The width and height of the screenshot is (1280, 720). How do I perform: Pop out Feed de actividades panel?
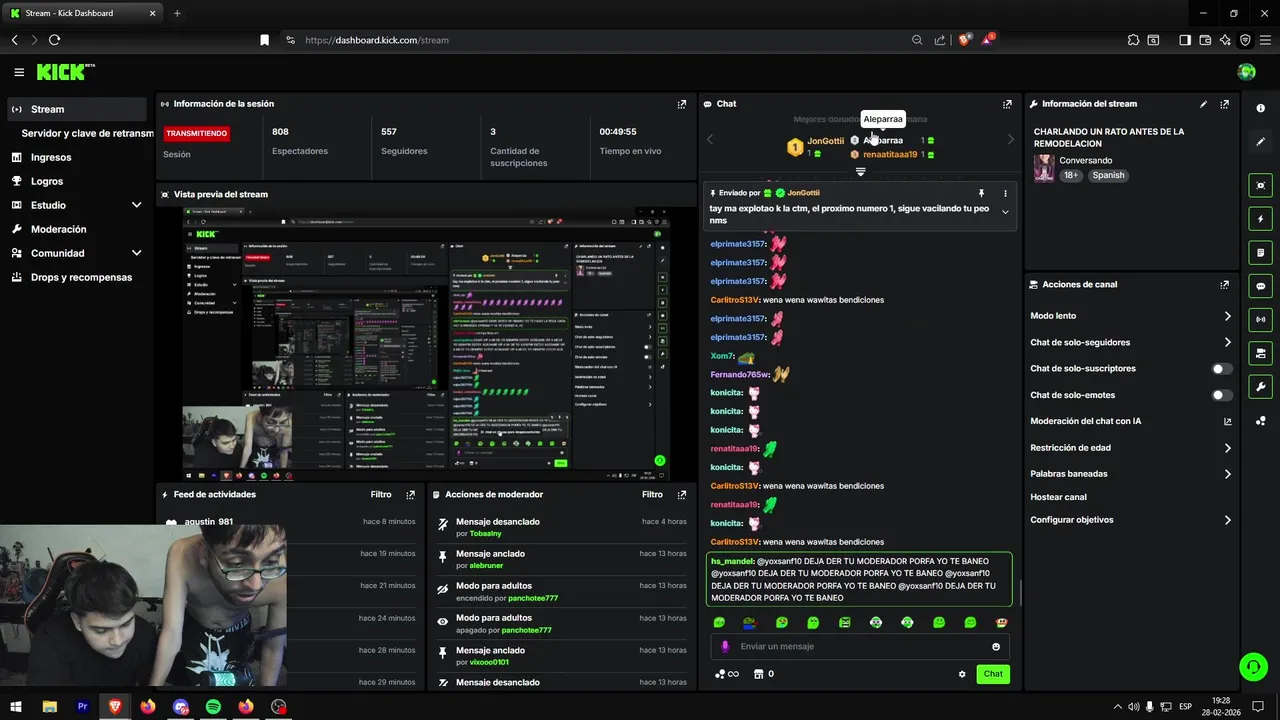410,495
